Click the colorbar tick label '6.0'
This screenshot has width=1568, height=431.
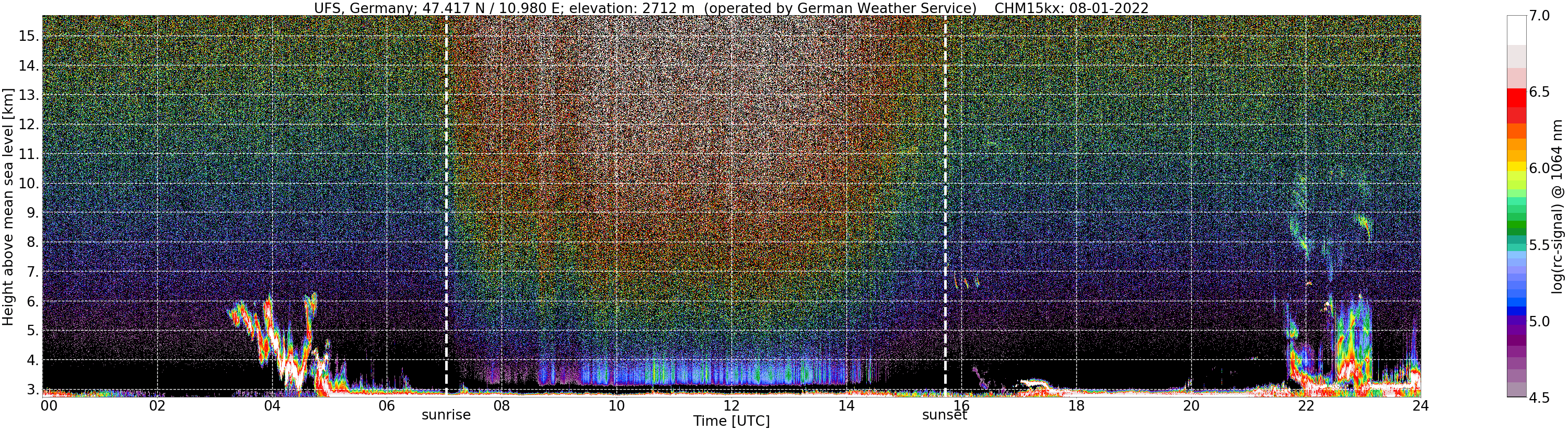pyautogui.click(x=1540, y=168)
